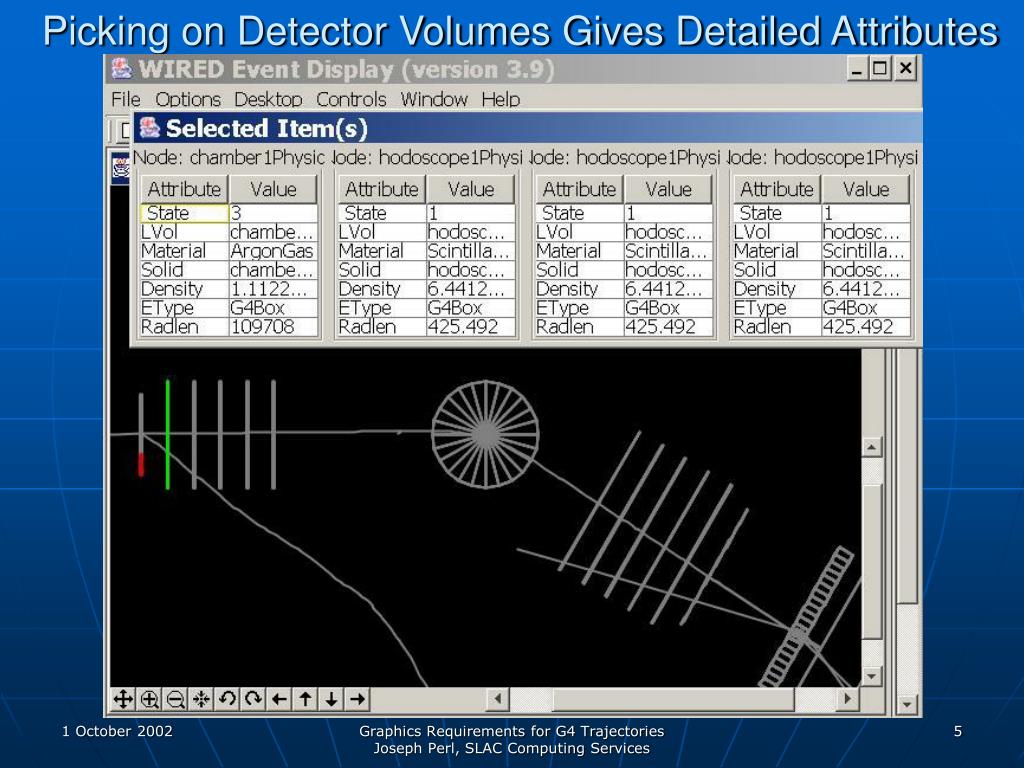The height and width of the screenshot is (768, 1024).
Task: Click the WIRED Event Display title icon
Action: tap(121, 69)
